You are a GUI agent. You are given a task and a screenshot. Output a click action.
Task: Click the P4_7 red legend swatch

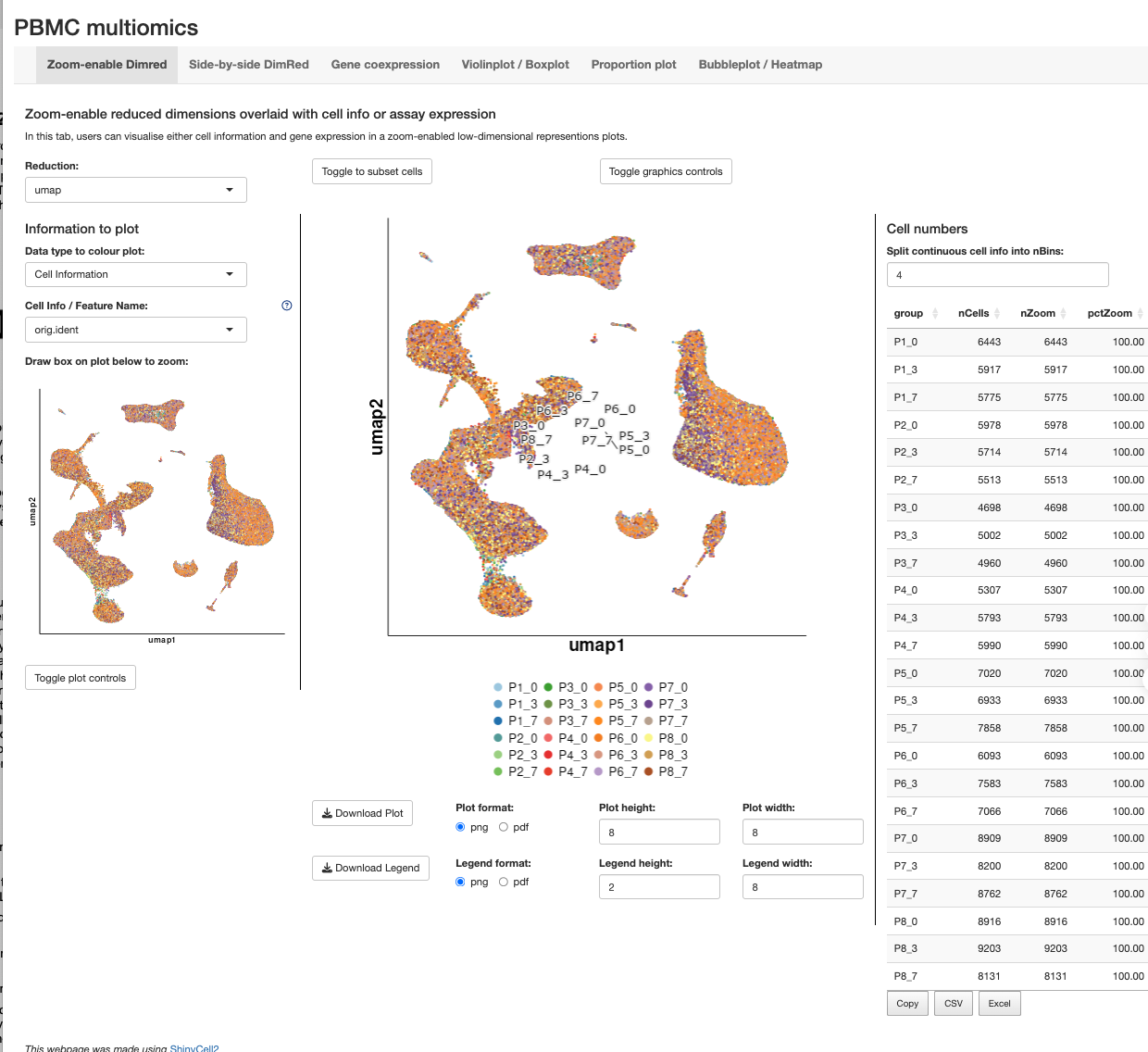click(548, 771)
